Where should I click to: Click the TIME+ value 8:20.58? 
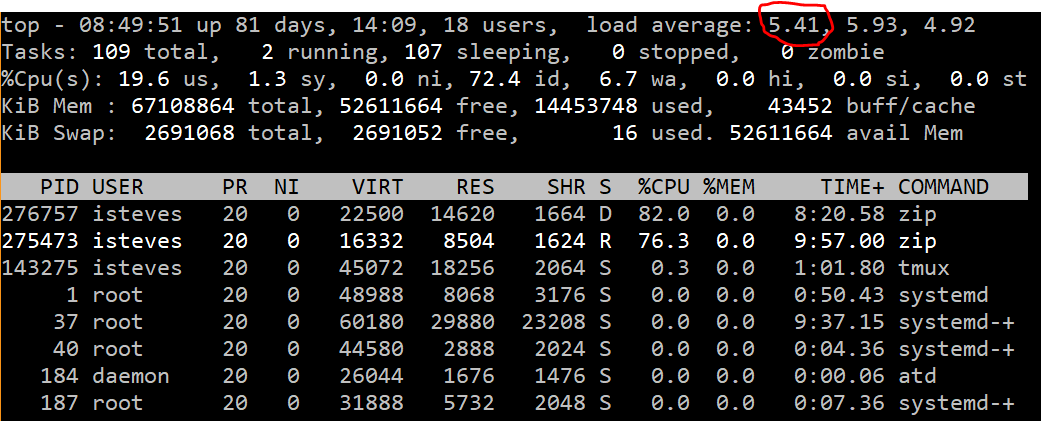(839, 214)
